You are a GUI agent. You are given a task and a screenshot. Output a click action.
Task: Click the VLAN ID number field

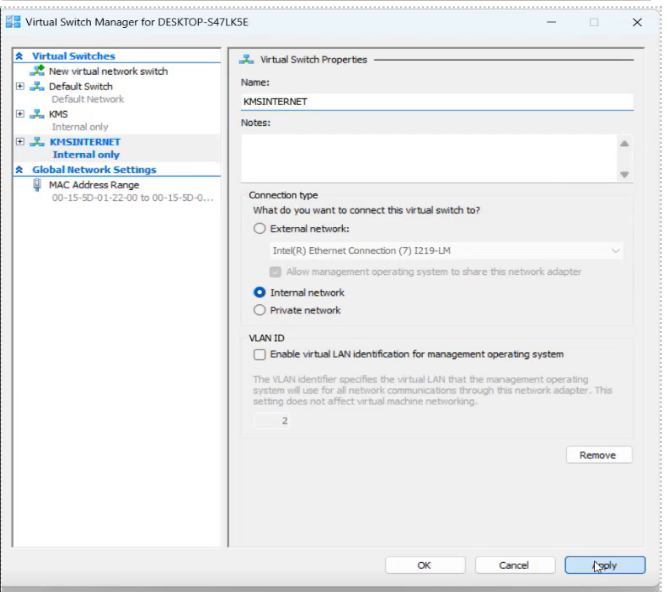coord(271,421)
